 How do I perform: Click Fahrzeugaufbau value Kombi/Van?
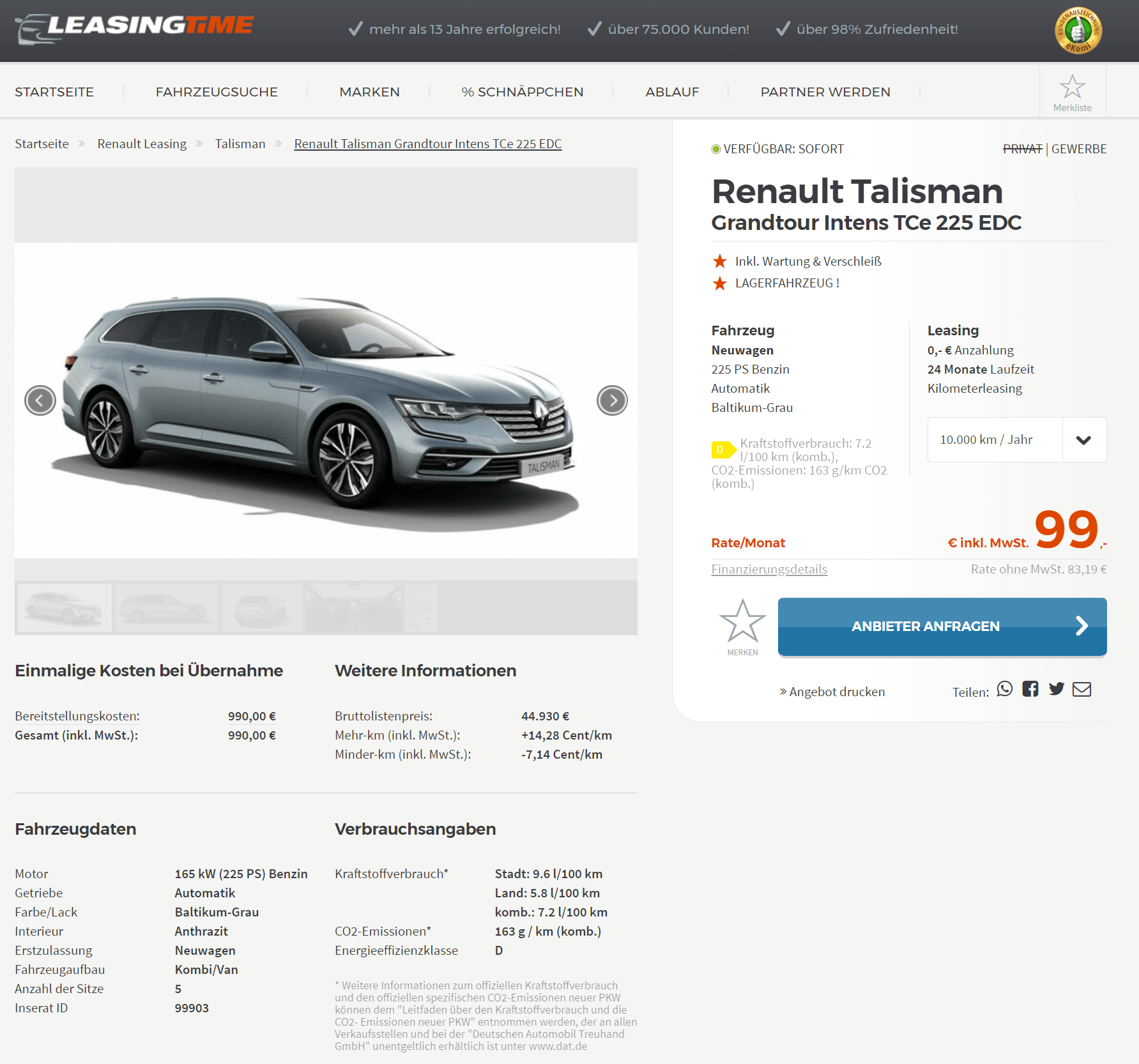pyautogui.click(x=206, y=969)
